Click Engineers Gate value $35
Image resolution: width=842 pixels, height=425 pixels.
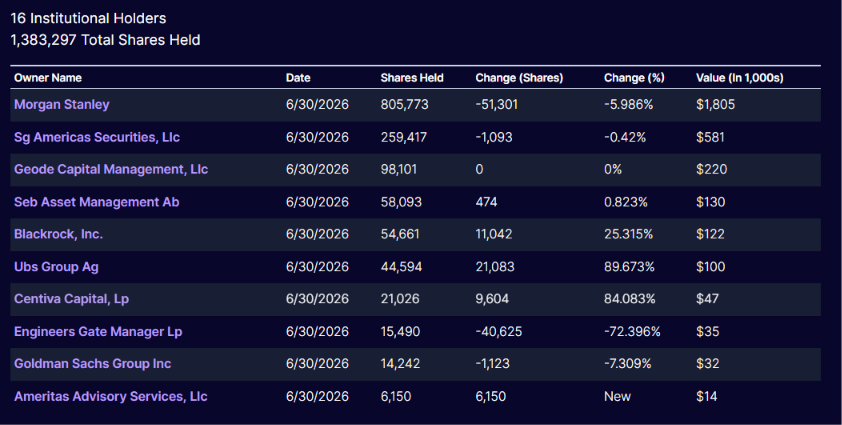(707, 332)
